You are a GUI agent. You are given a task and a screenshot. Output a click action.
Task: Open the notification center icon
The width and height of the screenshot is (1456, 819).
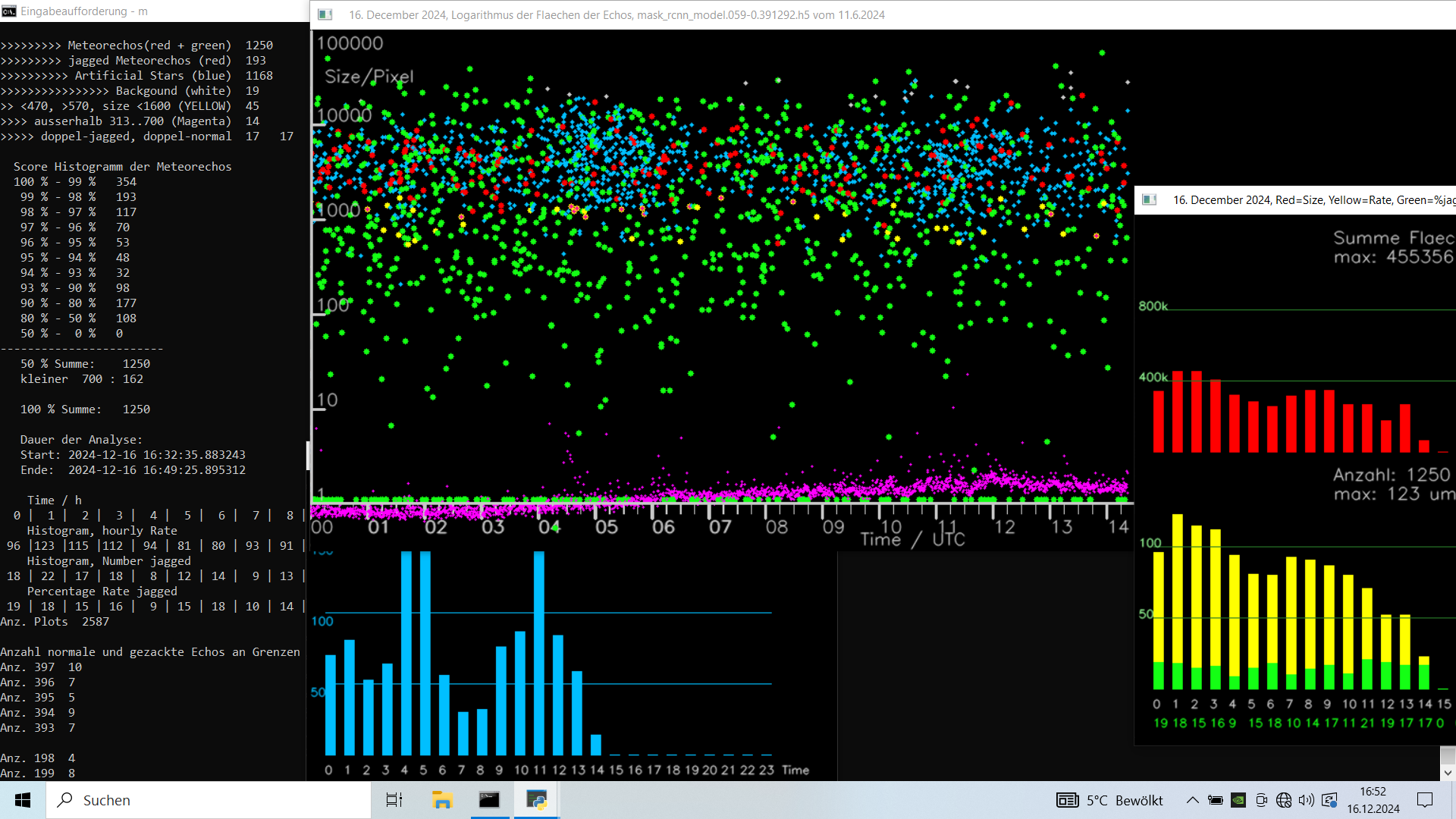(1425, 800)
